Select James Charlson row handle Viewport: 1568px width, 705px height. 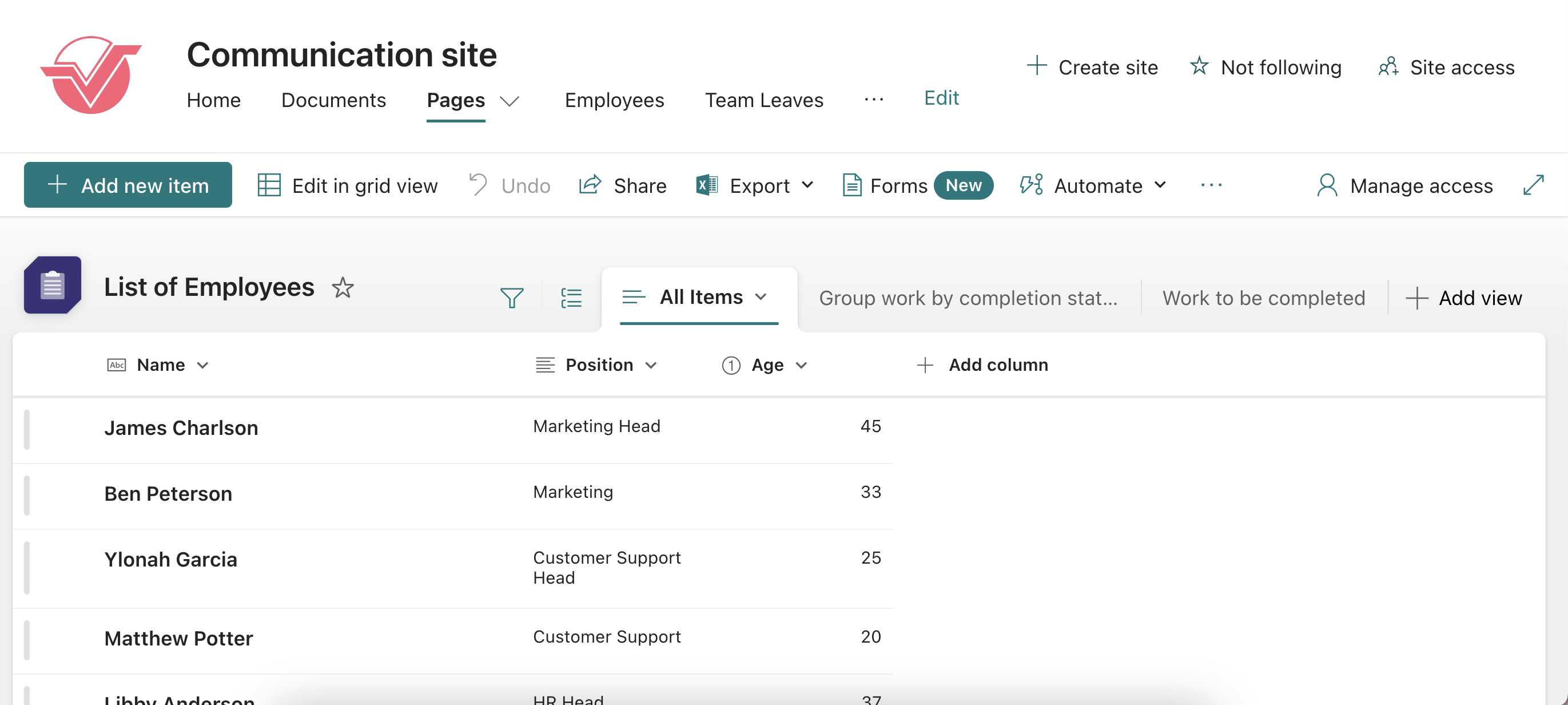coord(27,429)
